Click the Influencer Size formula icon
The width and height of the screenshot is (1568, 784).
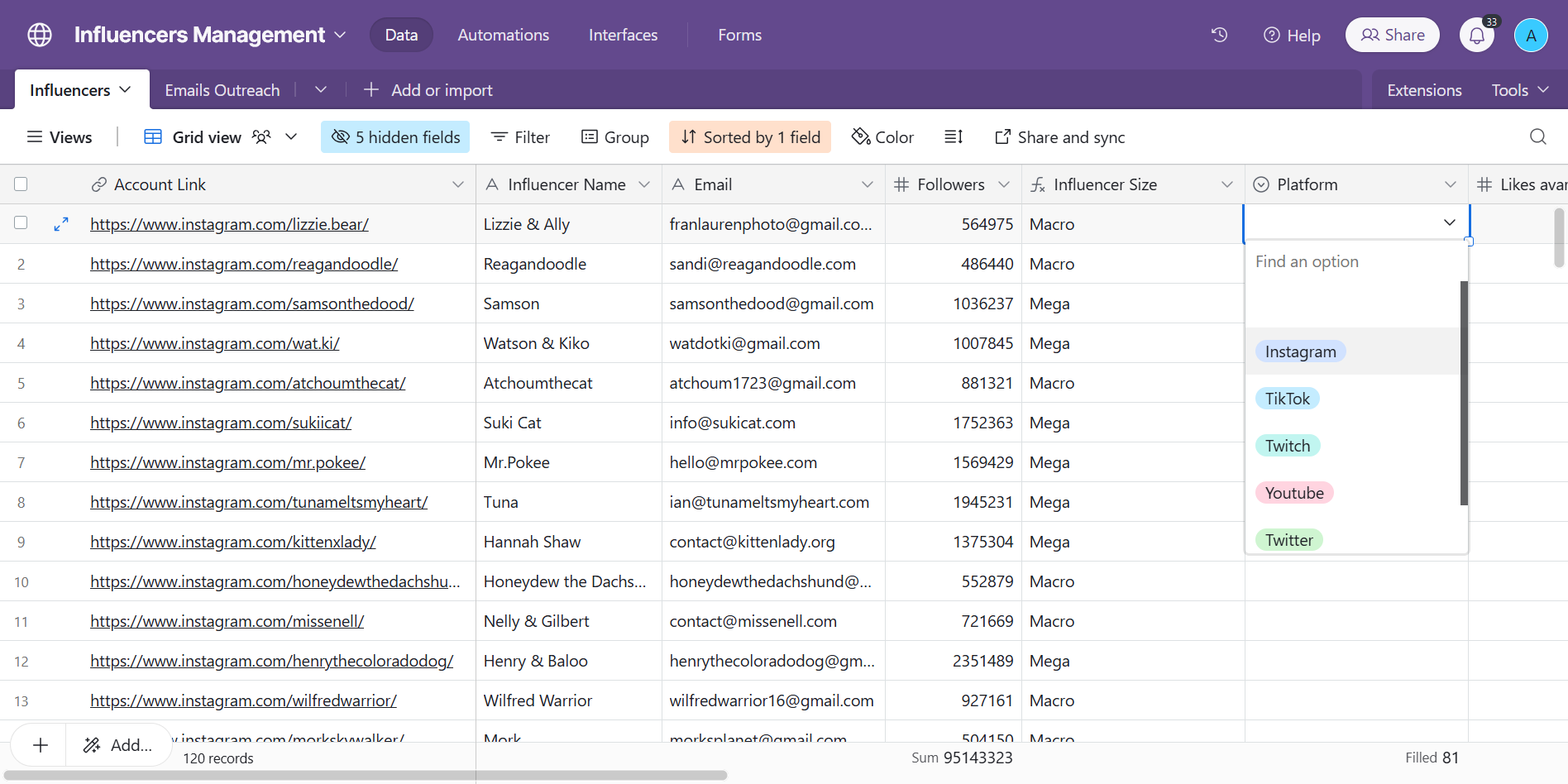[1038, 185]
